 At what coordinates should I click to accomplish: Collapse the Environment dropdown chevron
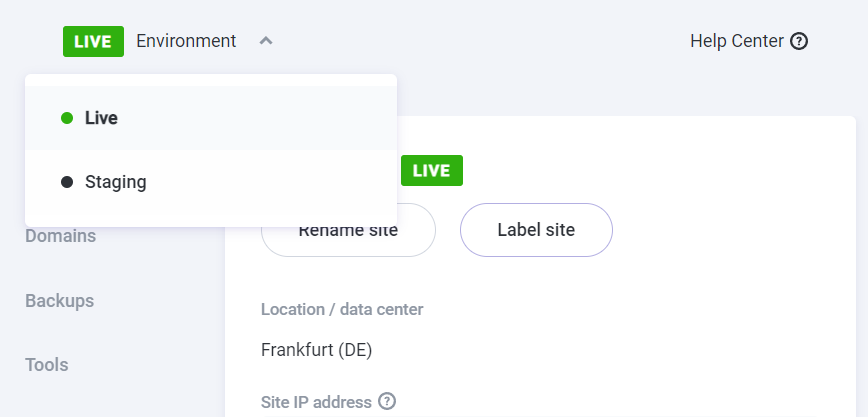[265, 41]
